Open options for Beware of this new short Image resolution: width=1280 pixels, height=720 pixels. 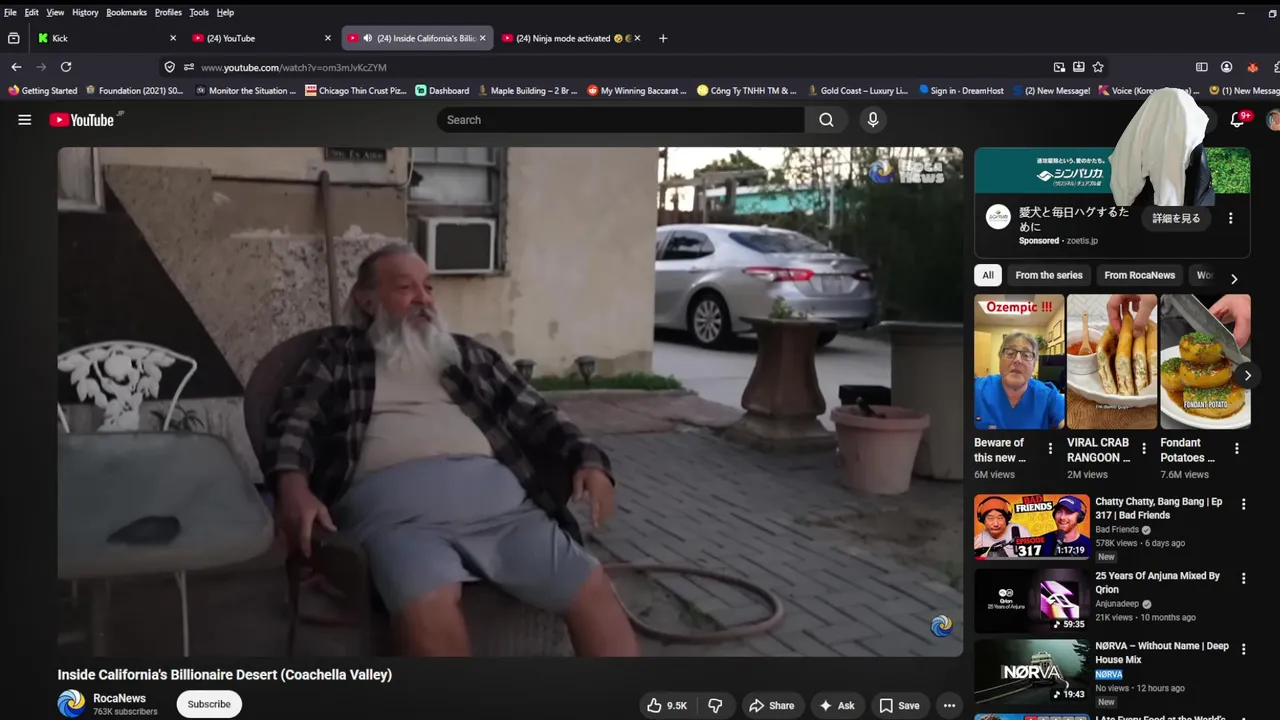pos(1050,449)
